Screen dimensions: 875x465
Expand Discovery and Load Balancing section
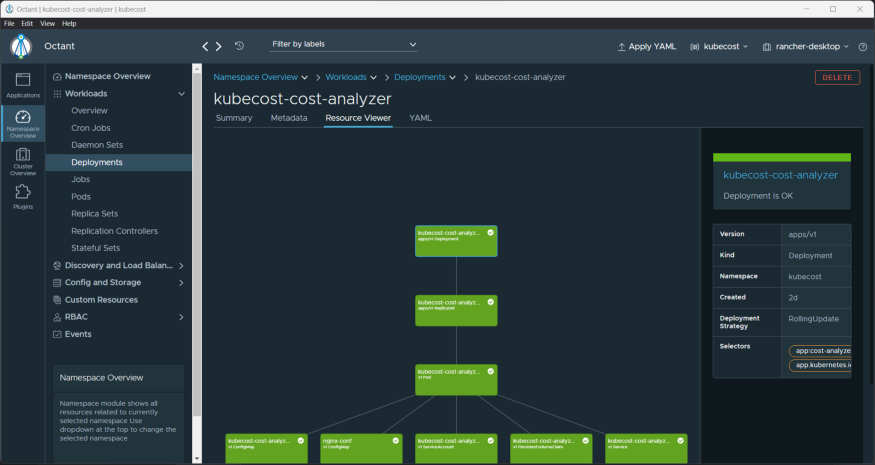point(181,266)
